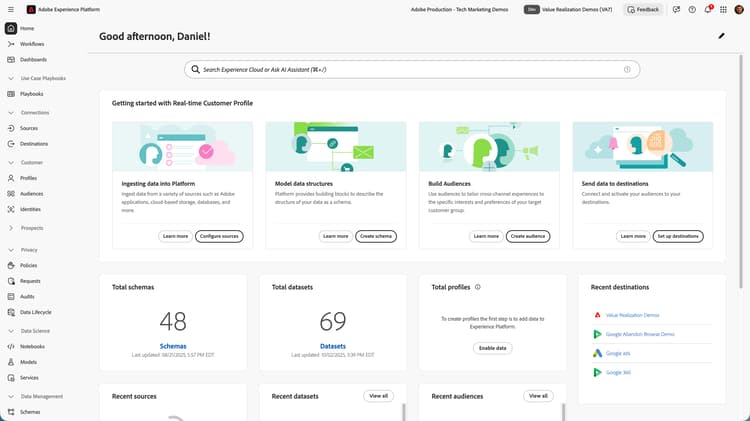Screen dimensions: 750x421
Task: Open Sources icon in sidebar
Action: pos(11,128)
